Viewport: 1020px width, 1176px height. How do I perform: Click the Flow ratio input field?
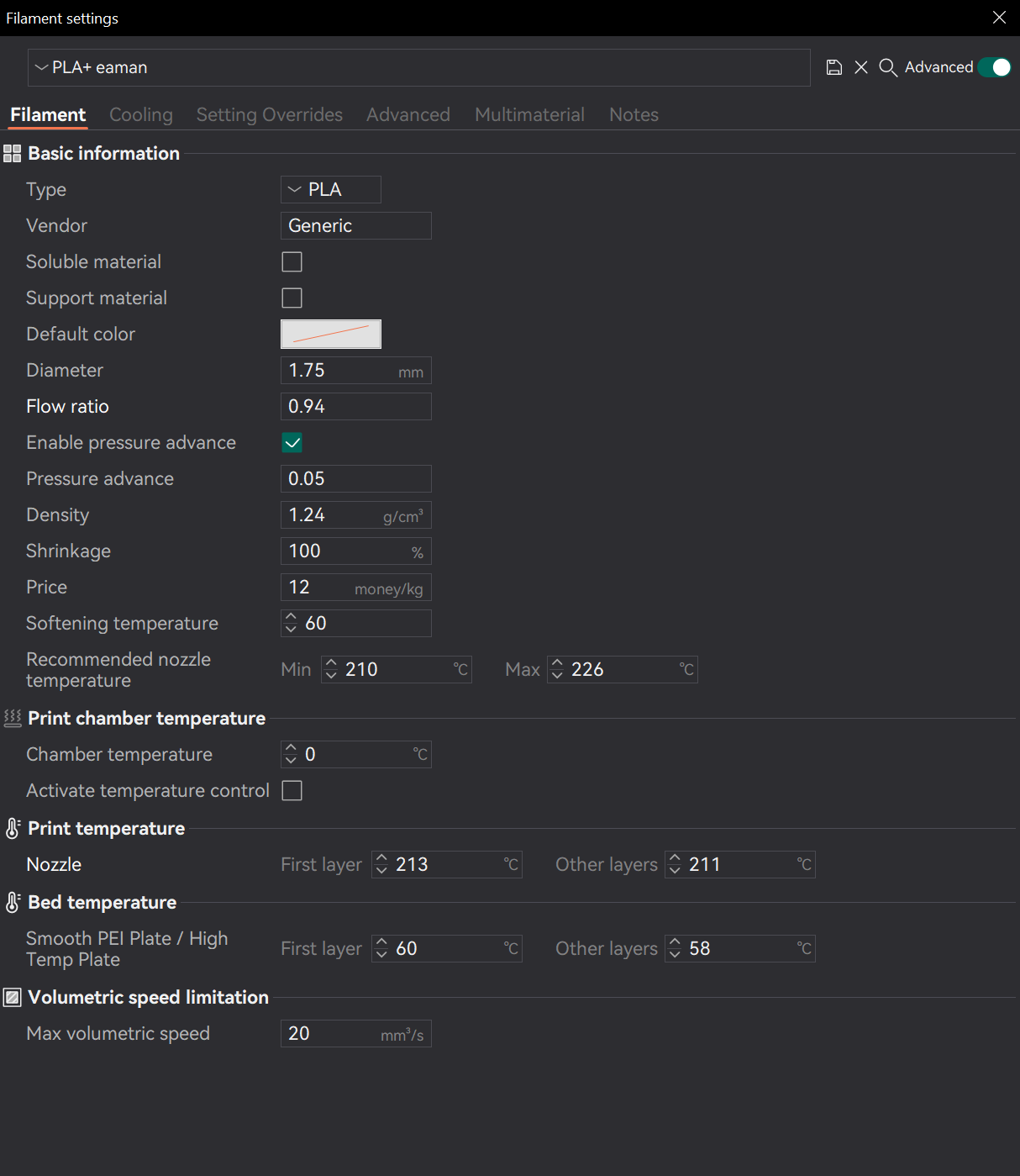point(356,407)
